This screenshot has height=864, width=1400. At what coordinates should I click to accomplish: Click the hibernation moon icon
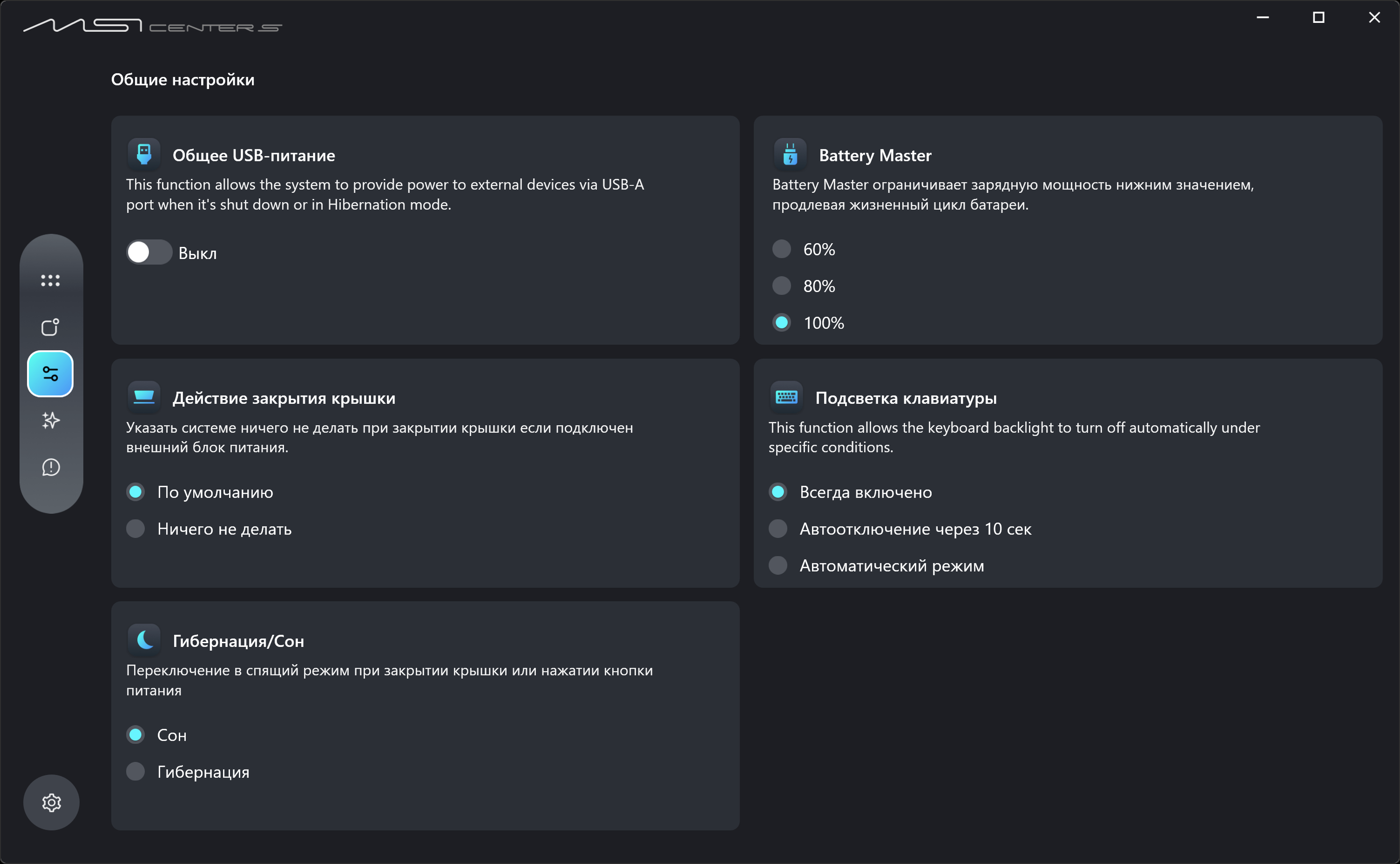click(144, 640)
